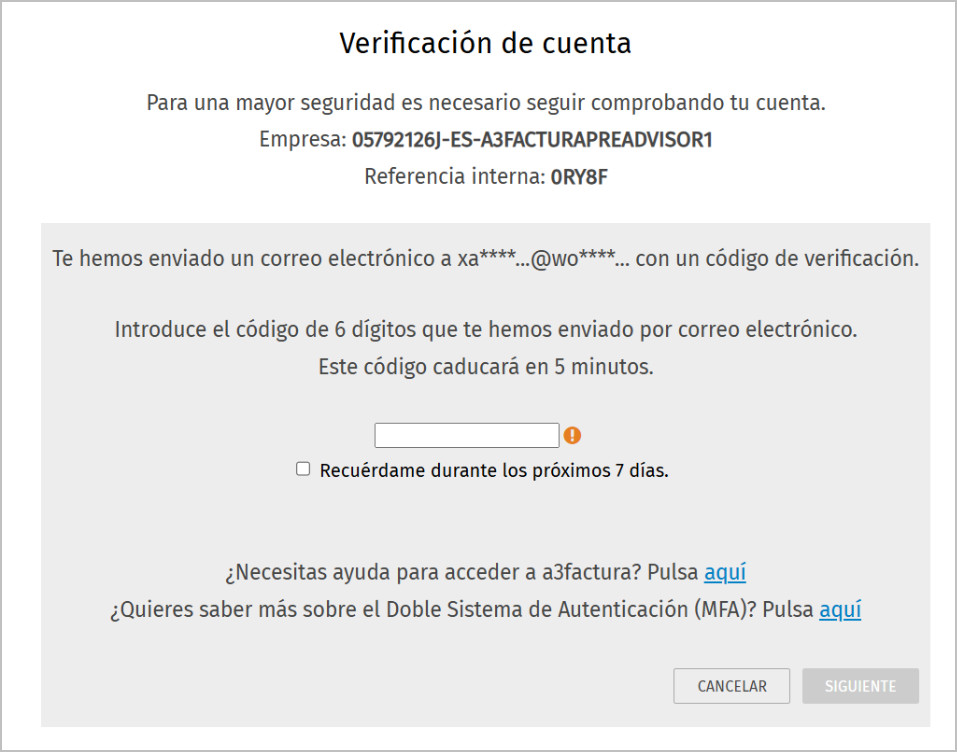
Task: Click the SIGUIENTE button
Action: click(x=861, y=685)
